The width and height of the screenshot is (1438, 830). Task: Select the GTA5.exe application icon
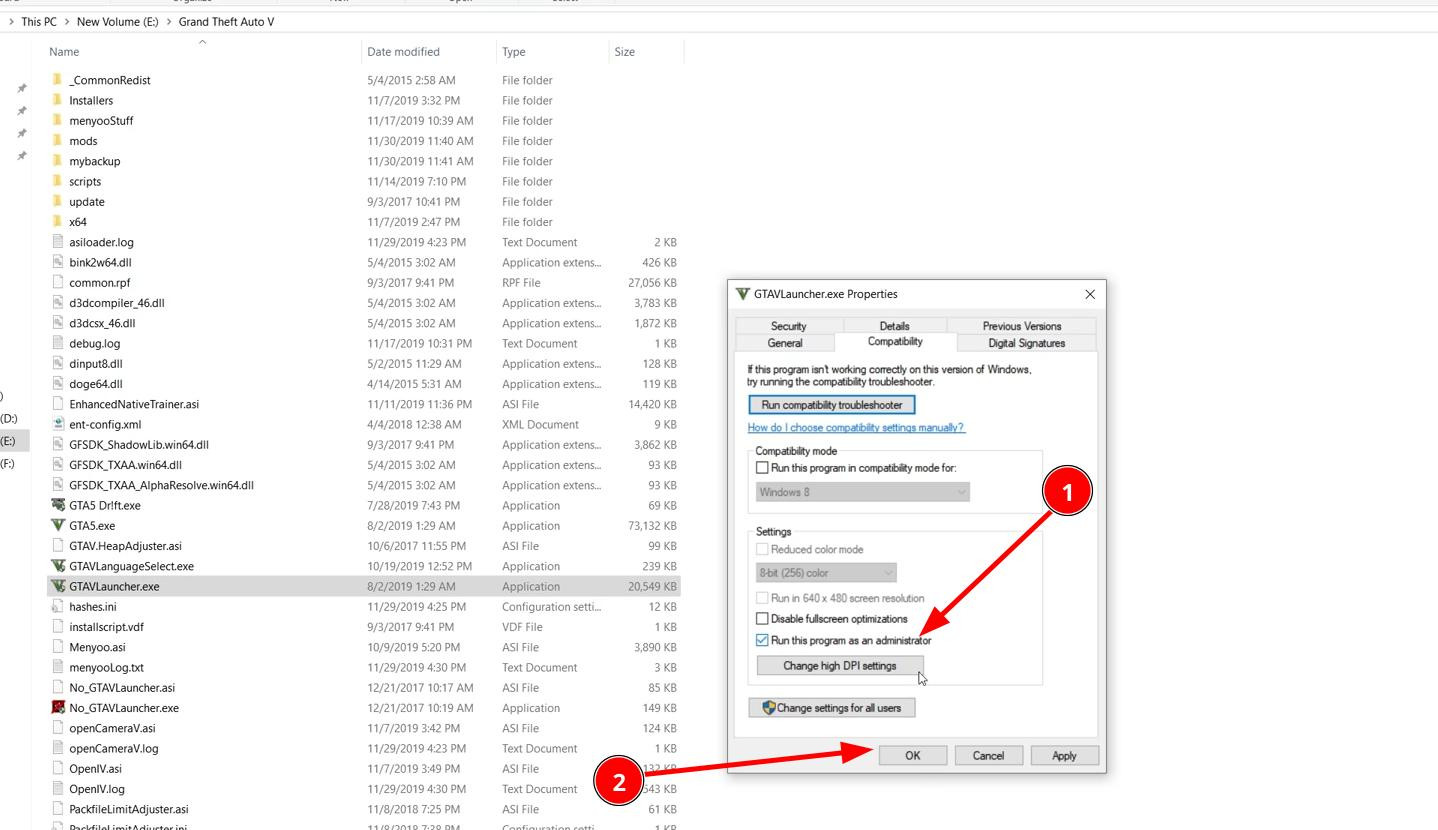pos(58,525)
